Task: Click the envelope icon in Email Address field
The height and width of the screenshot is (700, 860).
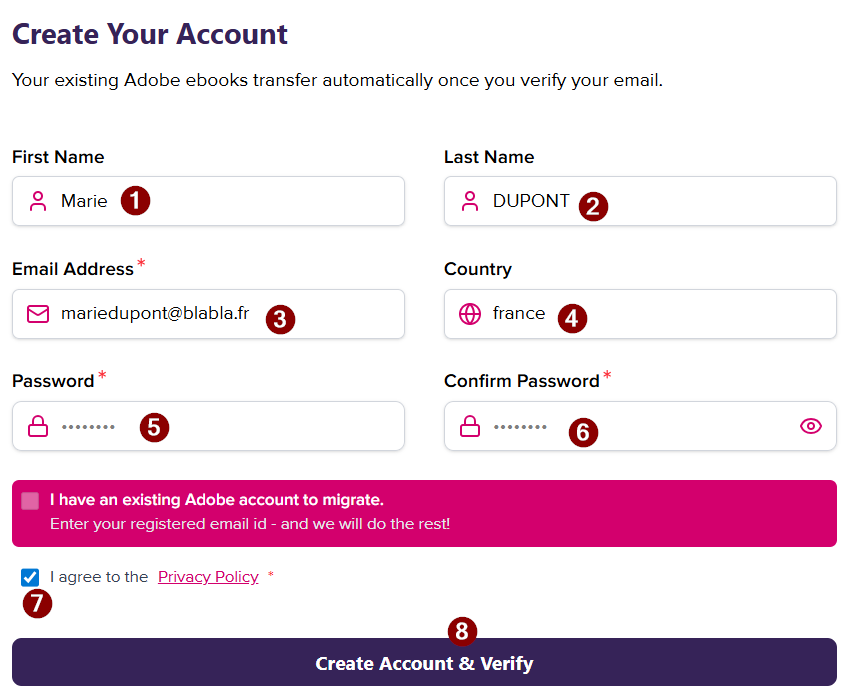Action: 38,314
